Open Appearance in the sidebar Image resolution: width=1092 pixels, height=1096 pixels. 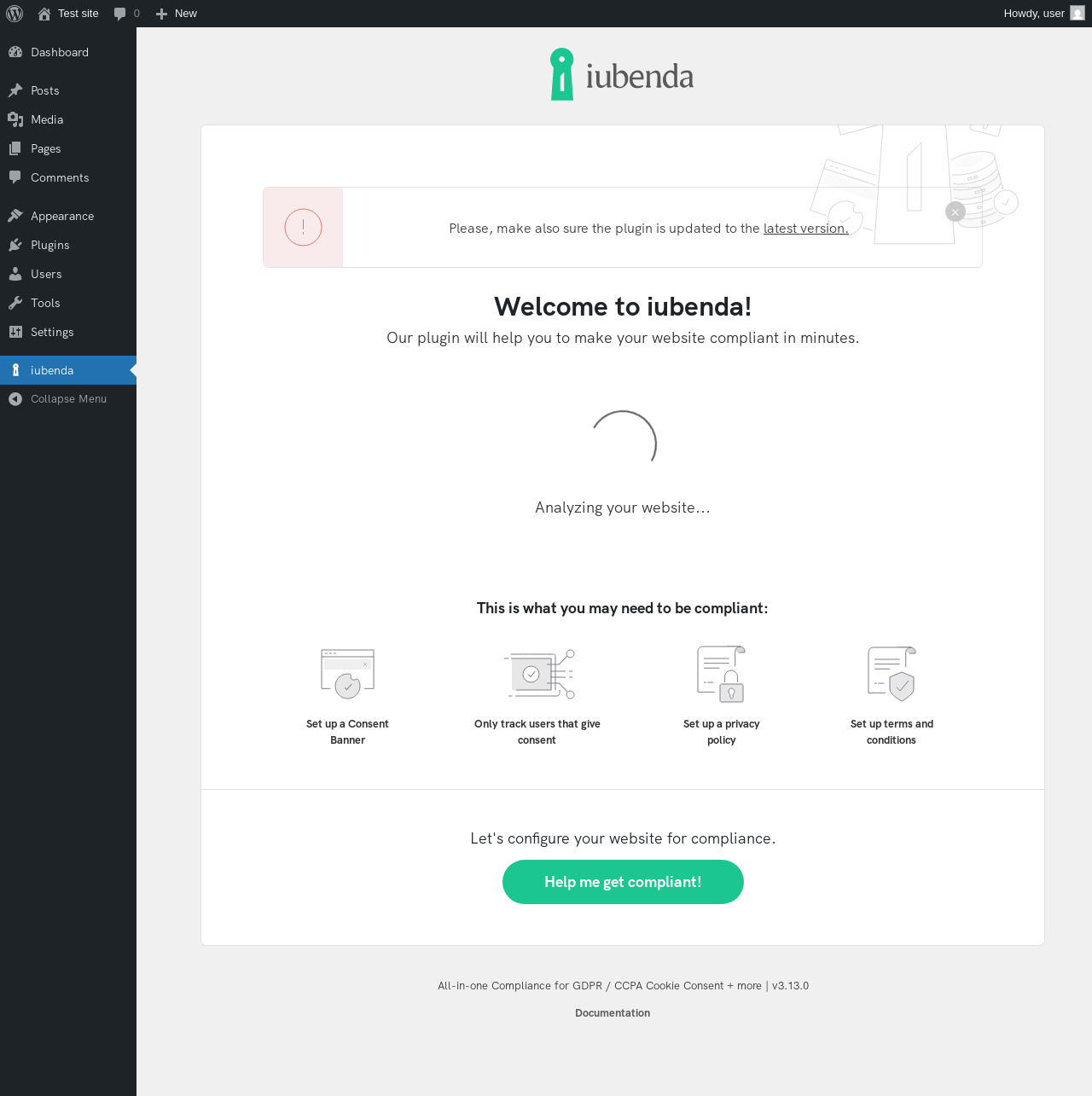point(68,216)
